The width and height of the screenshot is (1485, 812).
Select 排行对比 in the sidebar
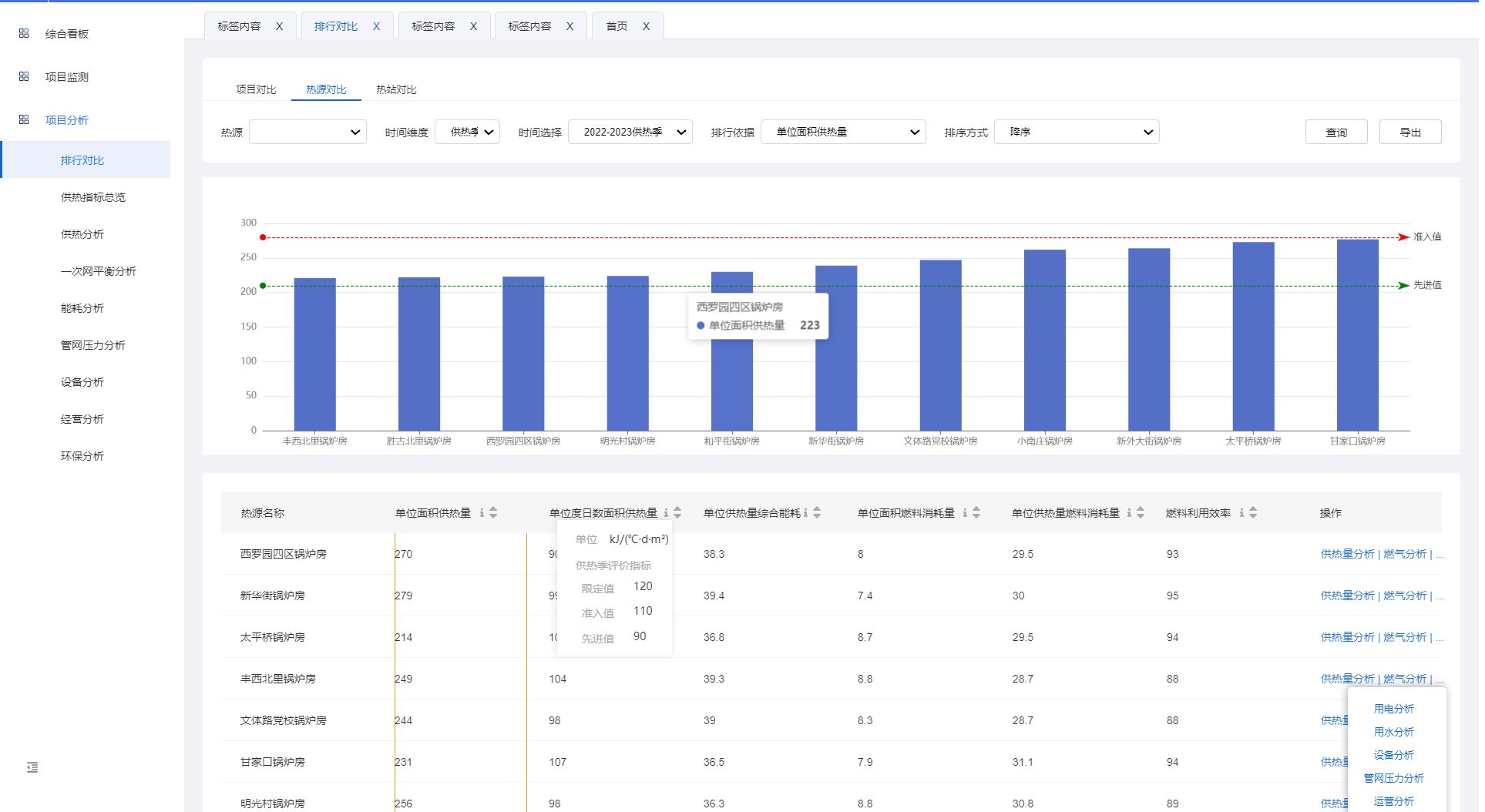click(86, 159)
